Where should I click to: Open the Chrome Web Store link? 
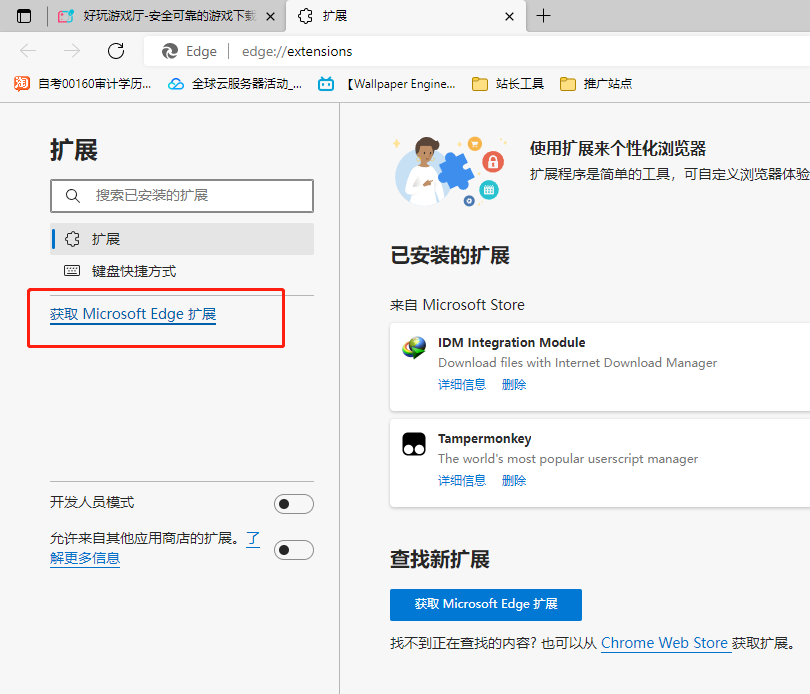pos(664,643)
